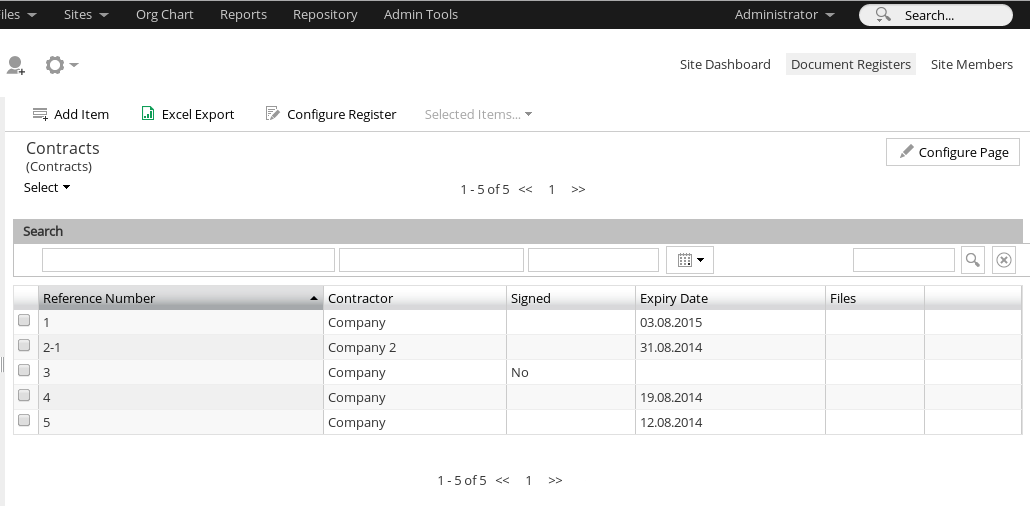Open the Sites dropdown menu
The height and width of the screenshot is (506, 1030).
pyautogui.click(x=85, y=15)
